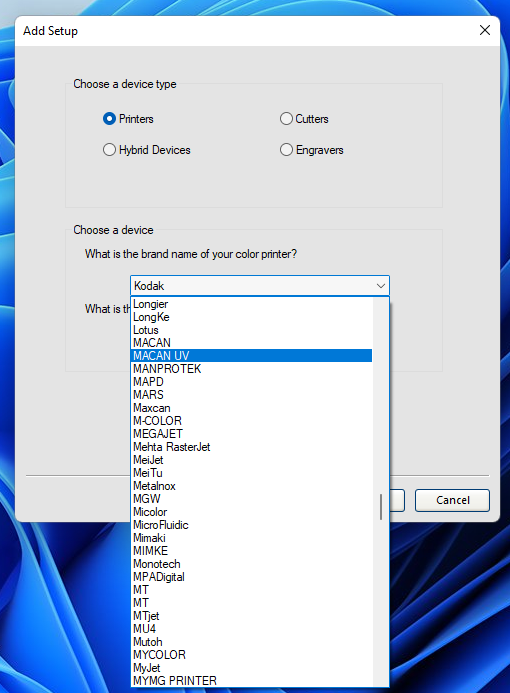Select MAPD brand
The width and height of the screenshot is (510, 693).
pyautogui.click(x=251, y=382)
